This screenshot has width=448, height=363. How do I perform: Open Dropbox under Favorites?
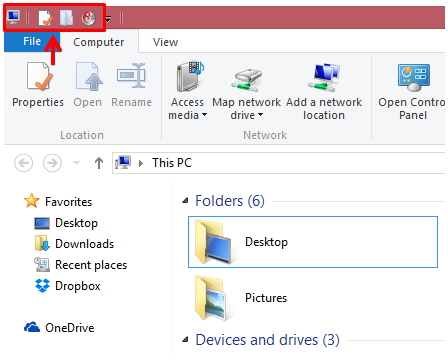click(68, 286)
